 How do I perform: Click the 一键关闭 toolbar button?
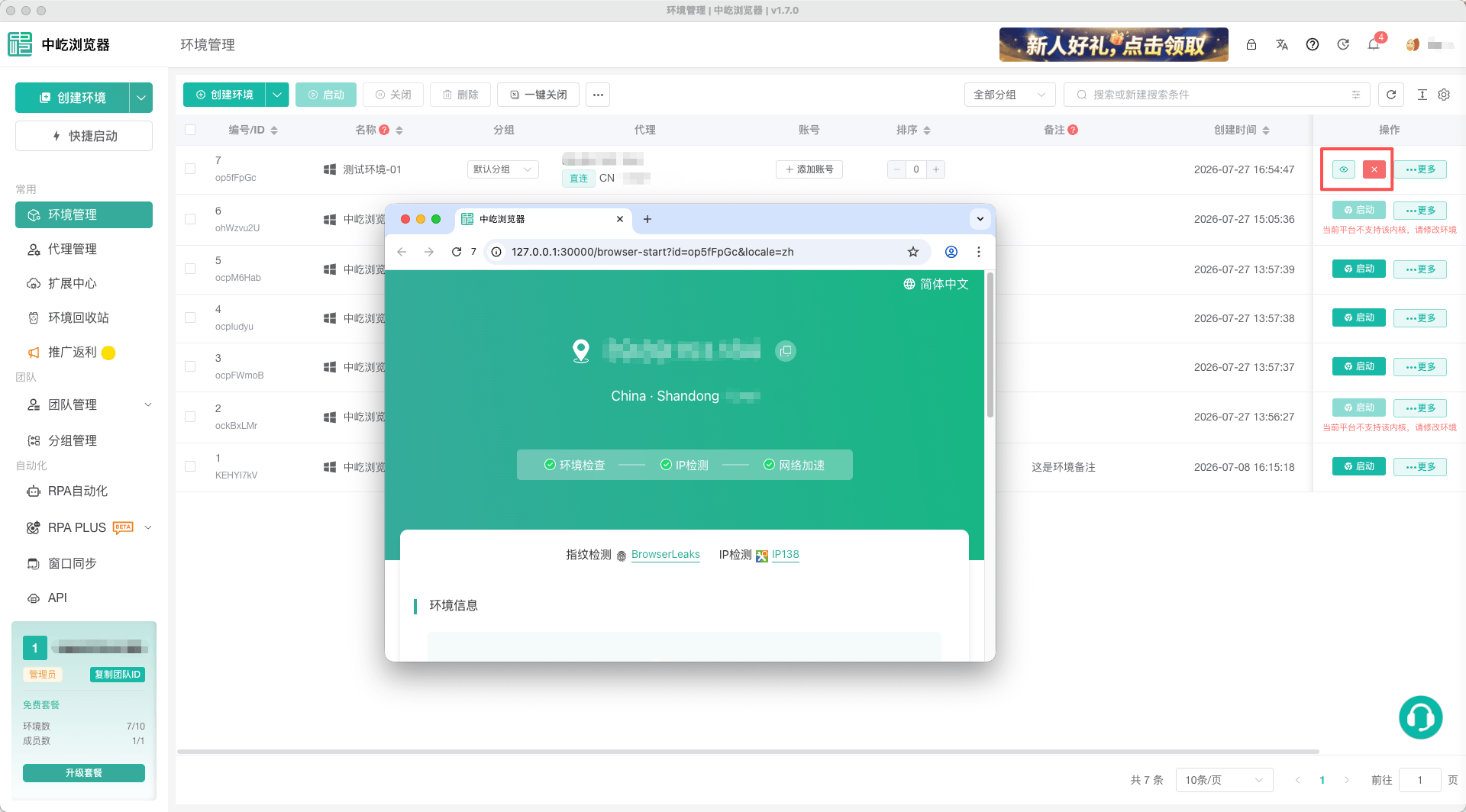coord(538,95)
